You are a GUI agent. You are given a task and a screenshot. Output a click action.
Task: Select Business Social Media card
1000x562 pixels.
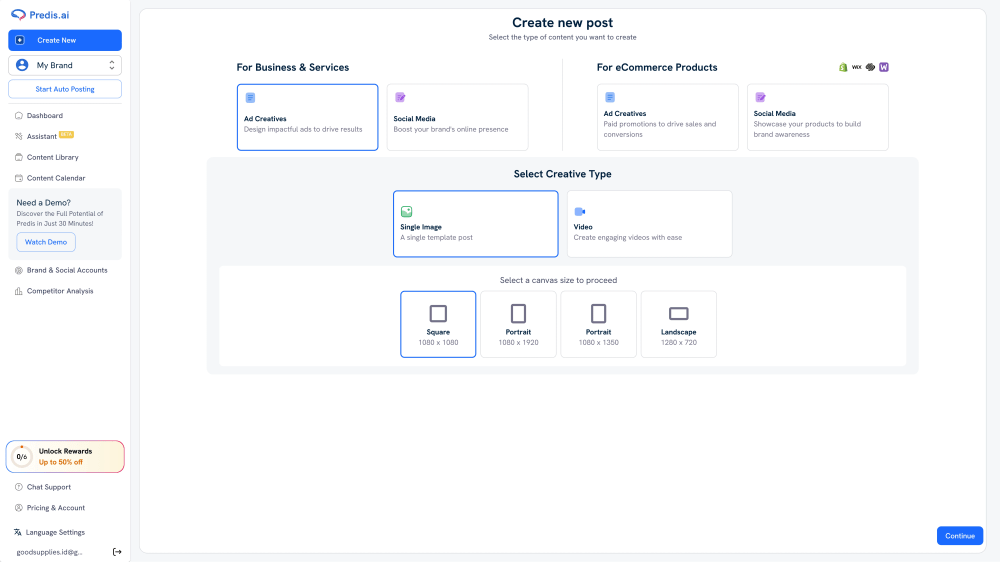tap(457, 117)
